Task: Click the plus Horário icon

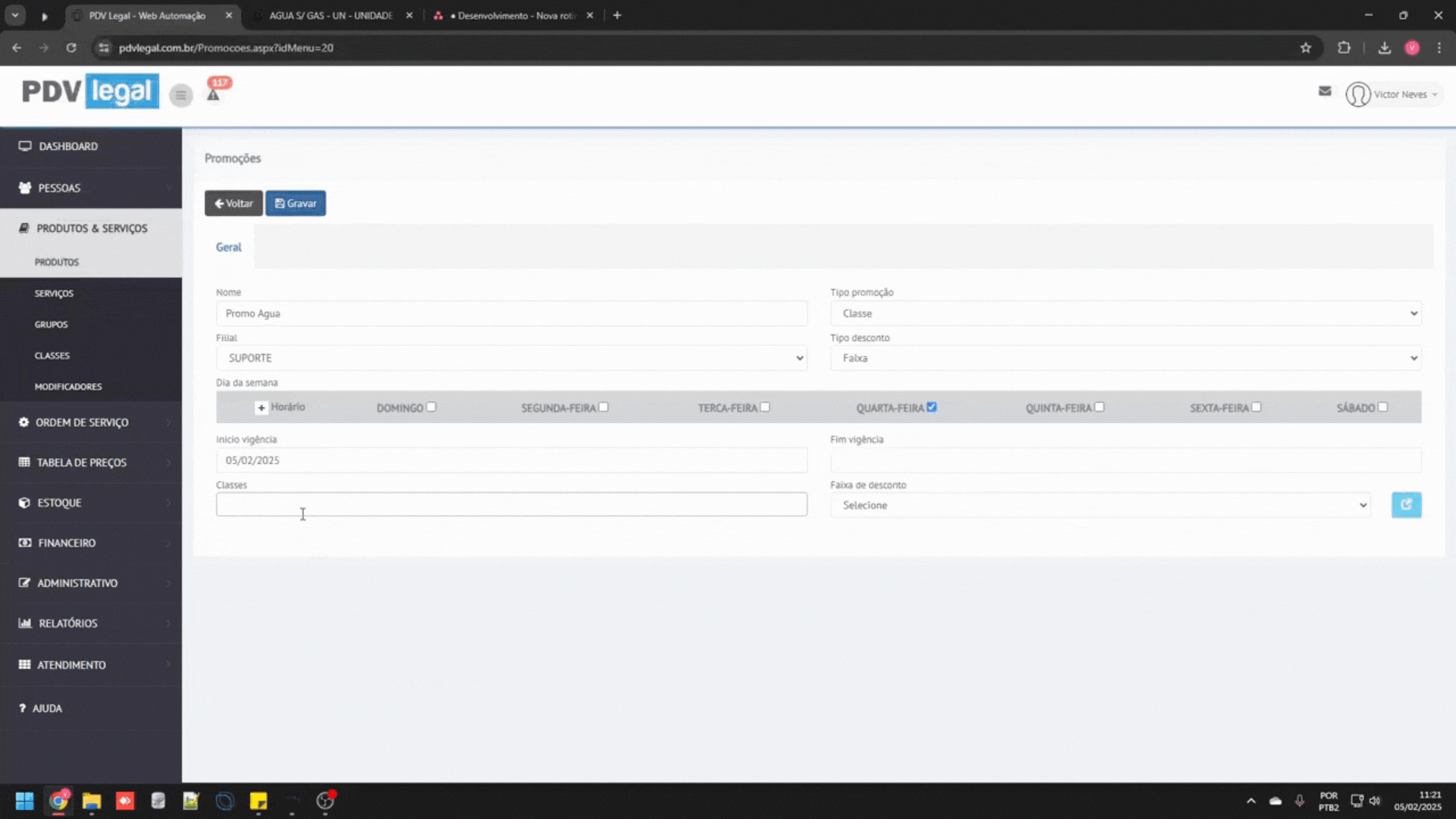Action: [261, 408]
